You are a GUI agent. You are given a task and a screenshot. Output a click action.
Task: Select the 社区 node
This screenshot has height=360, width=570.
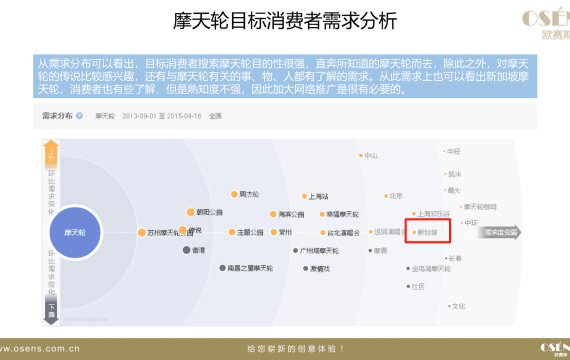(416, 287)
